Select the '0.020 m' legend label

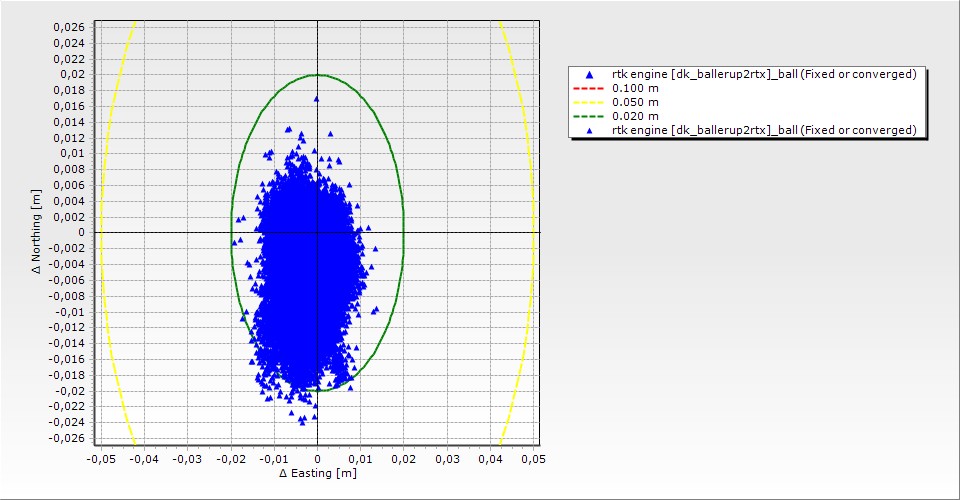(636, 116)
